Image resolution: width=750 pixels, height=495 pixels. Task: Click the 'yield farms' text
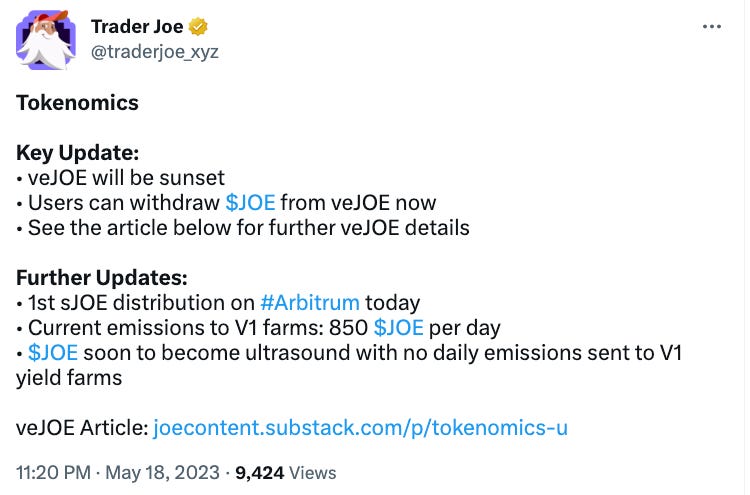click(x=69, y=378)
